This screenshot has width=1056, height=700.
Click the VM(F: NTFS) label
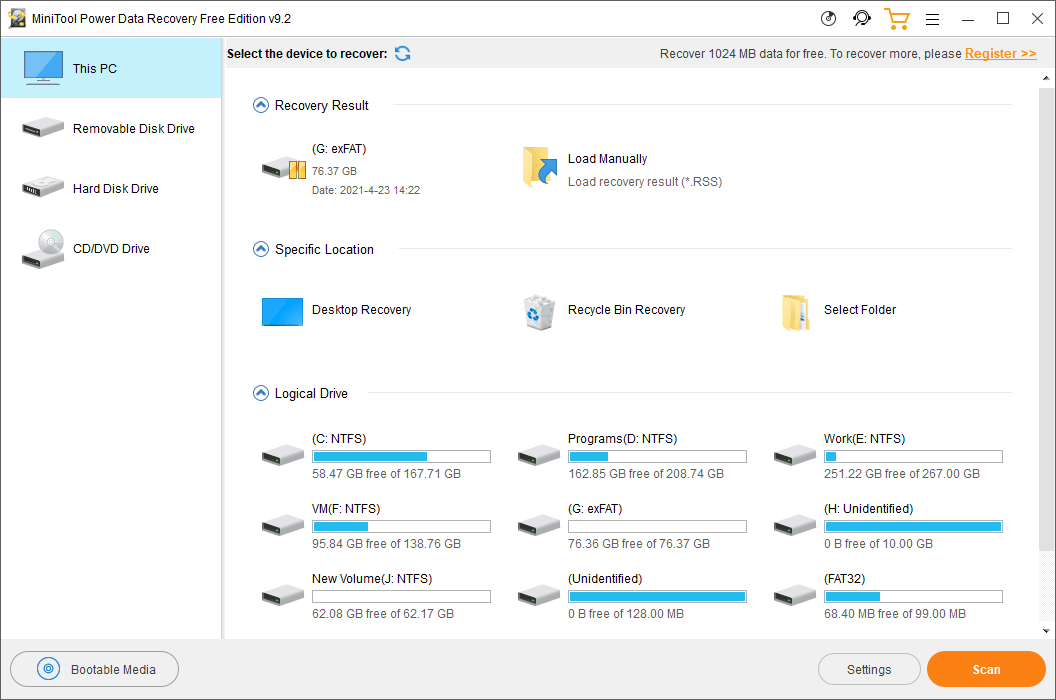coord(346,509)
